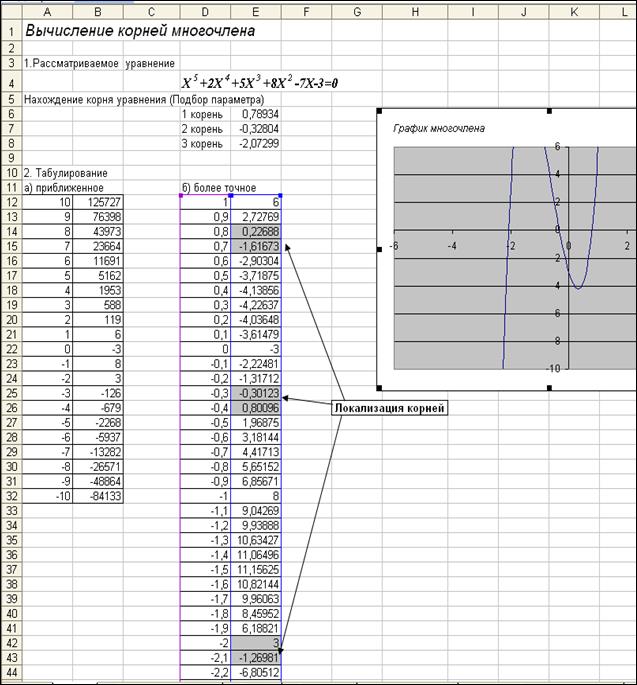Select cell with value -679

(x=98, y=408)
